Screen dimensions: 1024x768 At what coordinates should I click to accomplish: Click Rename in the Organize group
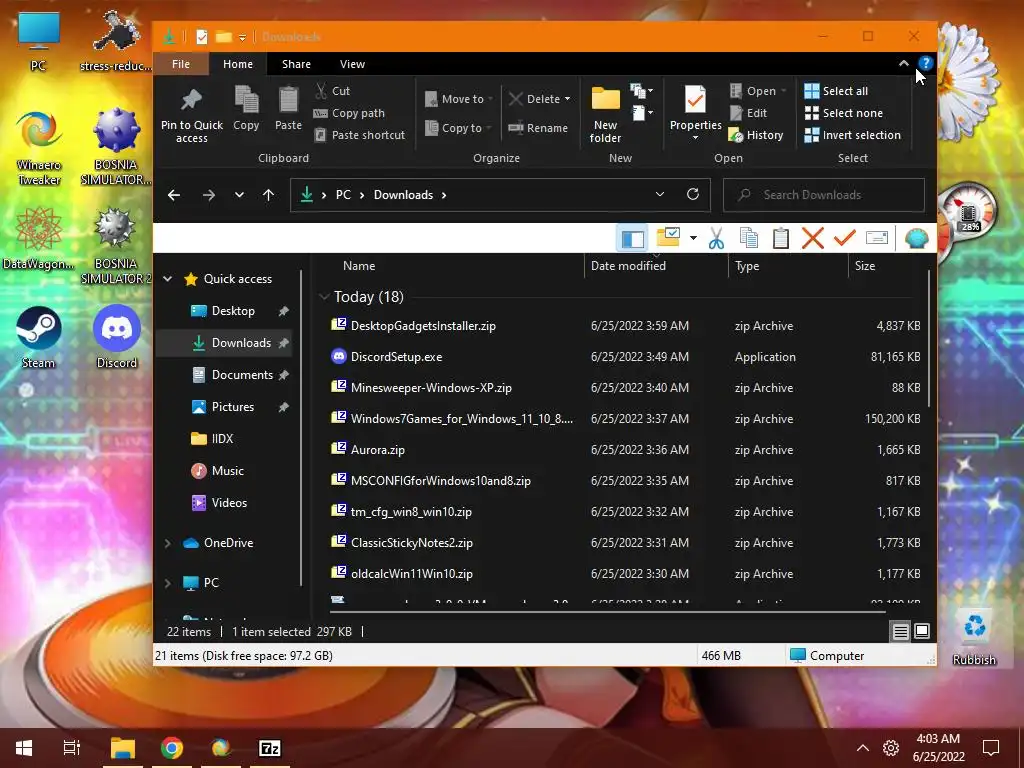[x=538, y=128]
